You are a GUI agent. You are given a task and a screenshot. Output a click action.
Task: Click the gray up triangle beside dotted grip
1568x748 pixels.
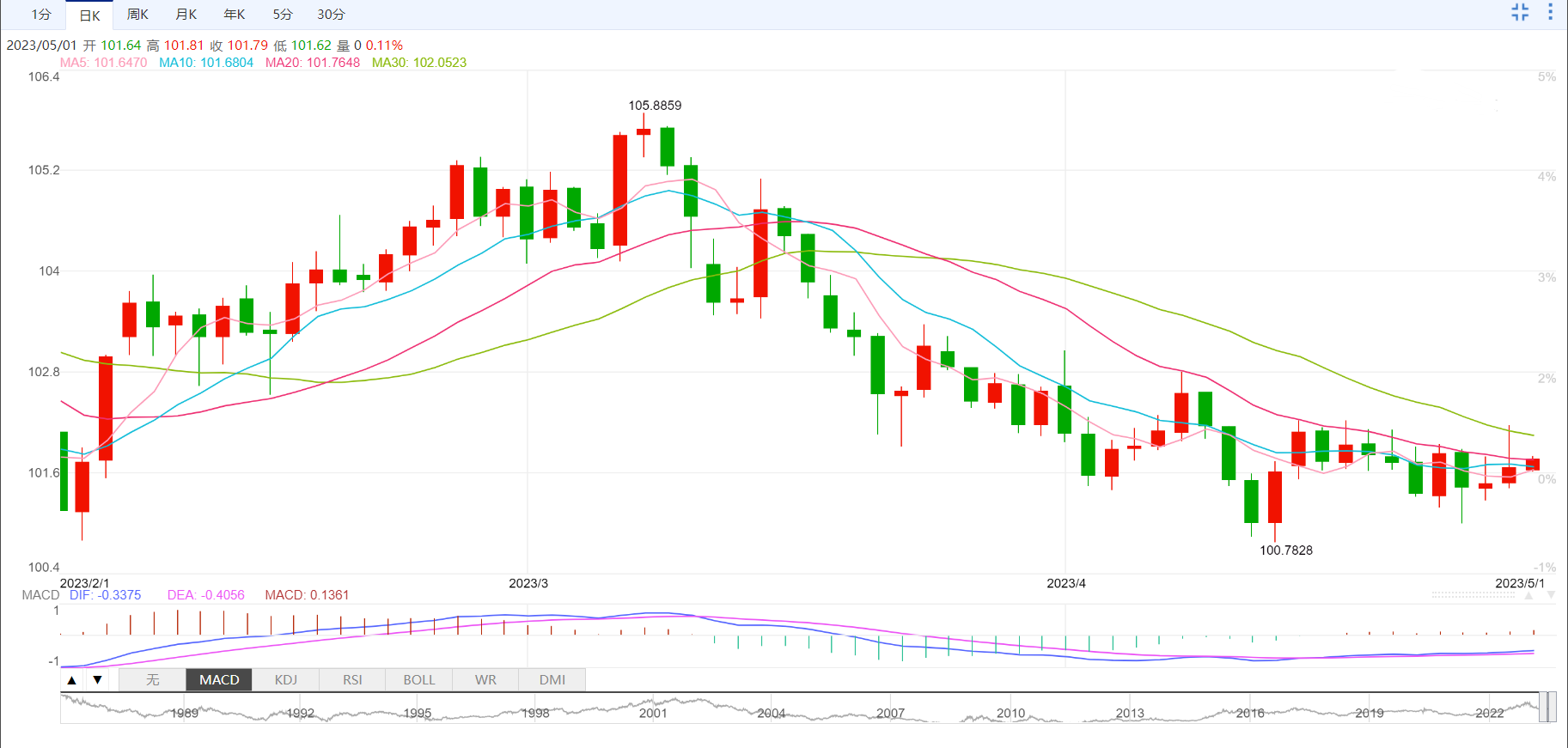tap(1529, 594)
